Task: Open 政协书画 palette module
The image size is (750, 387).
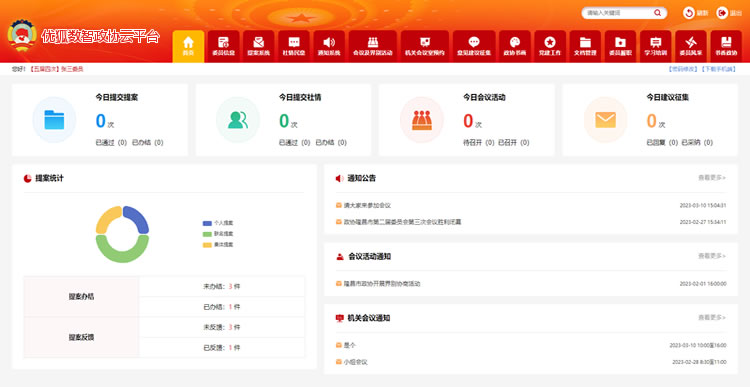Action: tap(515, 46)
